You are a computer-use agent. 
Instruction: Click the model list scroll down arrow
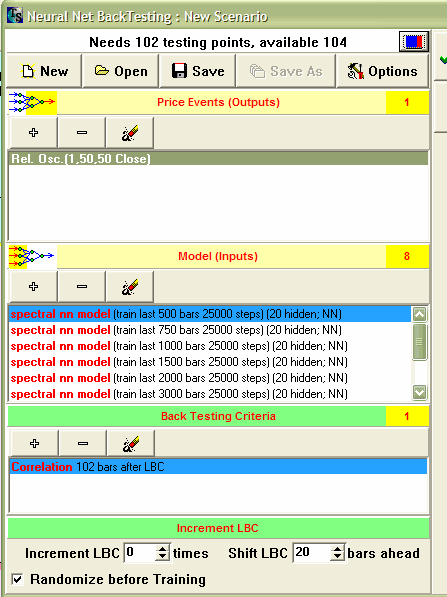[x=420, y=392]
